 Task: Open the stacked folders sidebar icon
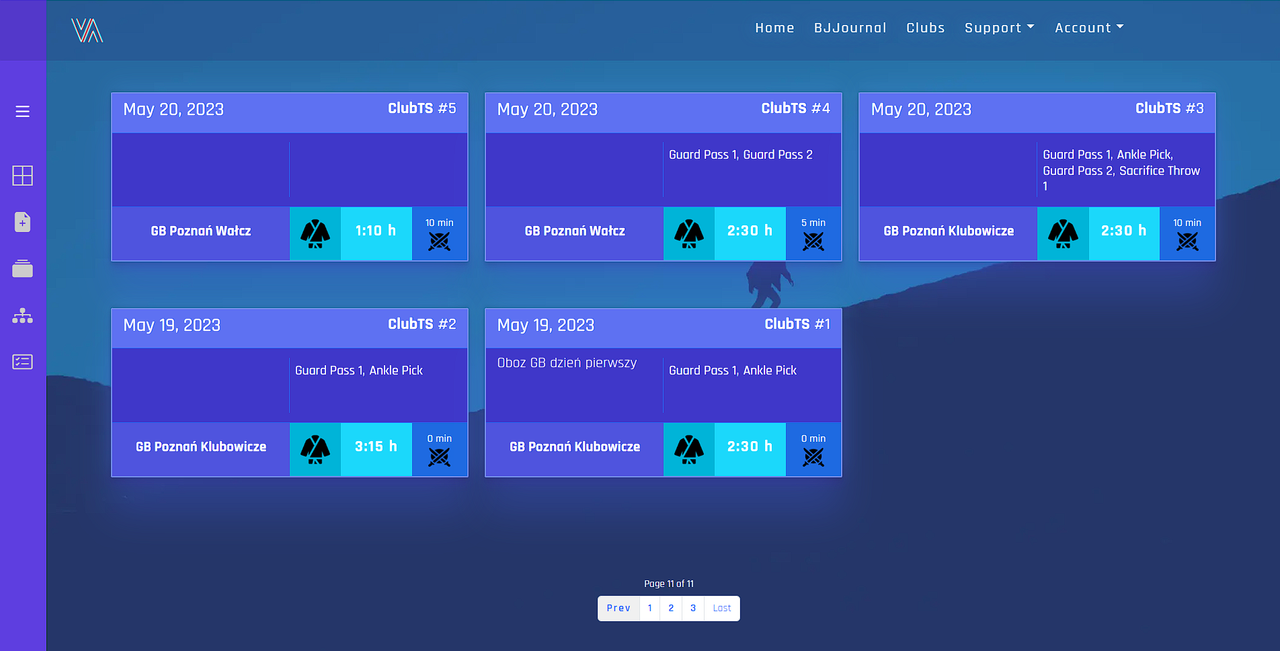click(22, 268)
